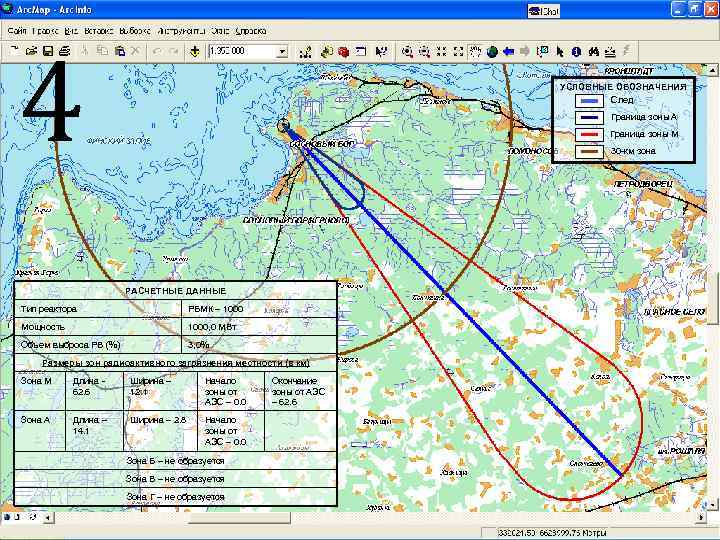720x540 pixels.
Task: Select the legend title УСЛОВНЫЕ ОБОЗНАЧЕНИЯ
Action: 623,87
